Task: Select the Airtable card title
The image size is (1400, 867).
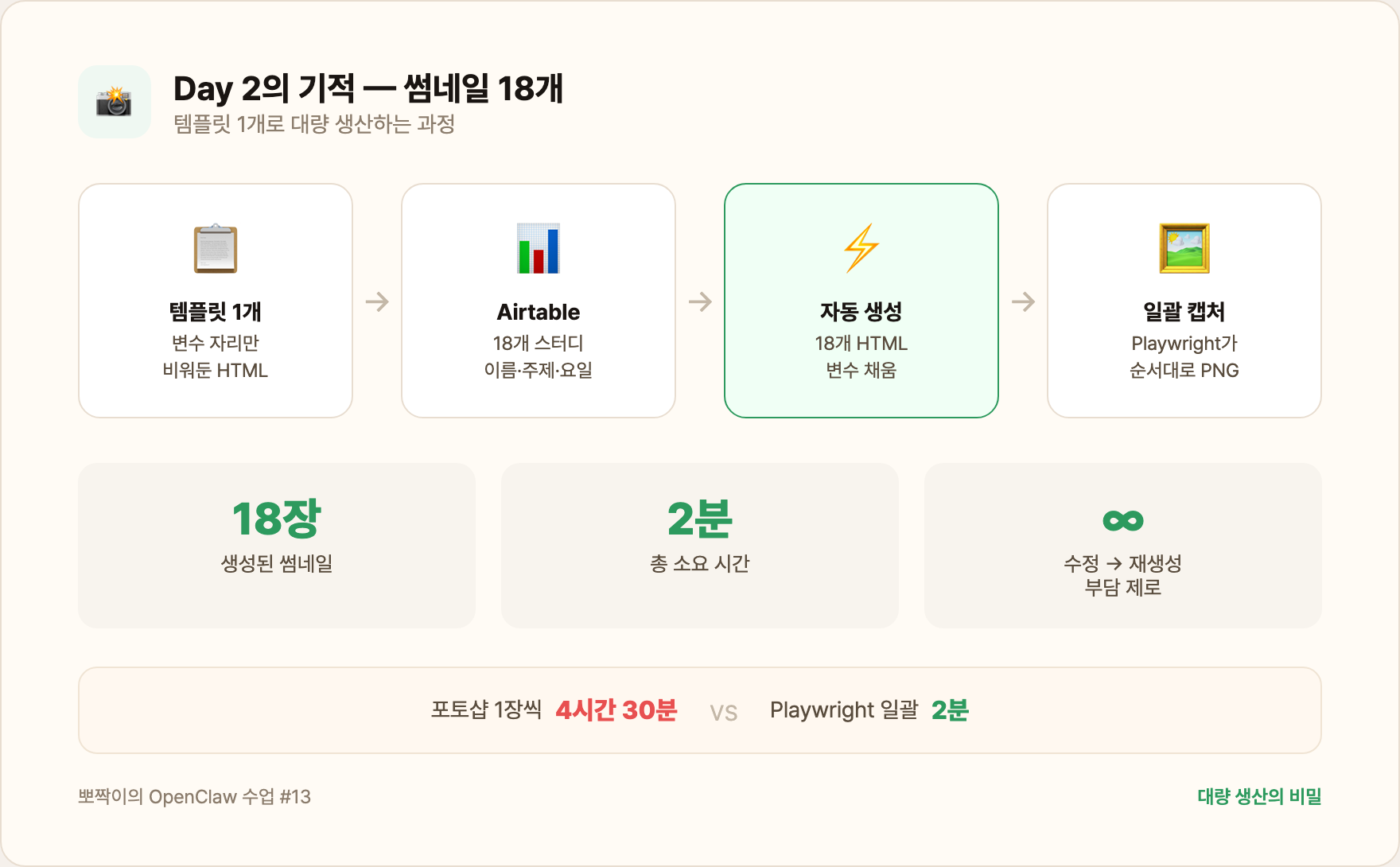Action: tap(539, 312)
